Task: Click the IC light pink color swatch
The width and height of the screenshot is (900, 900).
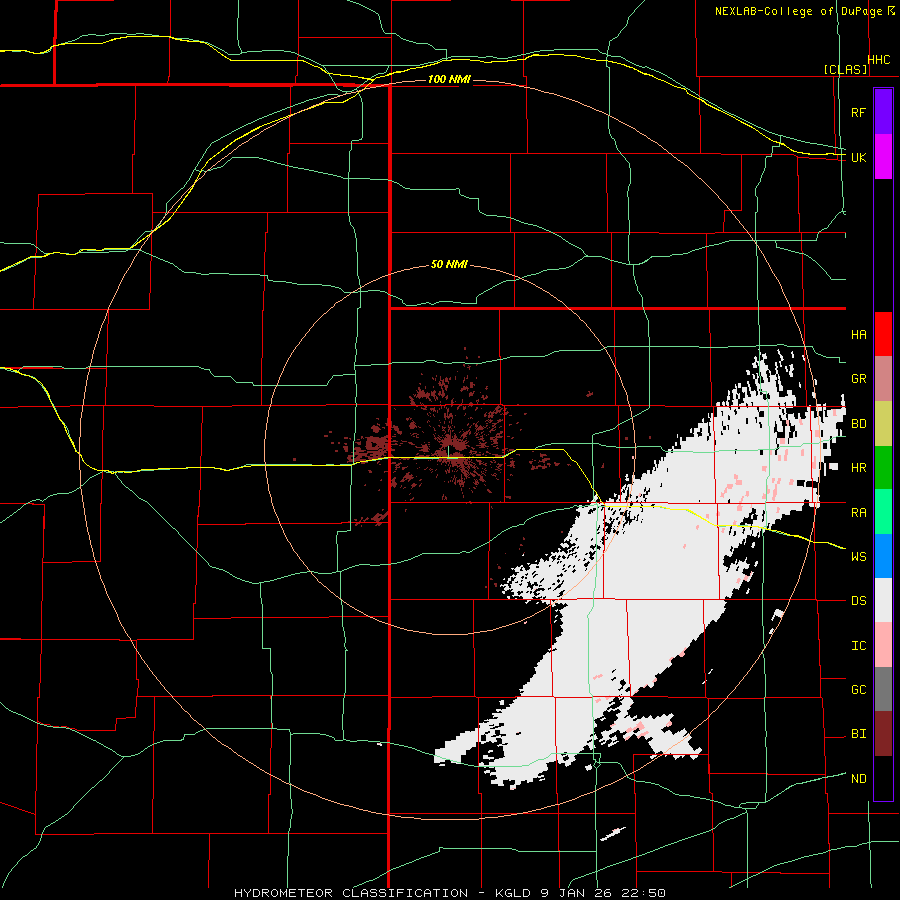Action: (x=883, y=645)
